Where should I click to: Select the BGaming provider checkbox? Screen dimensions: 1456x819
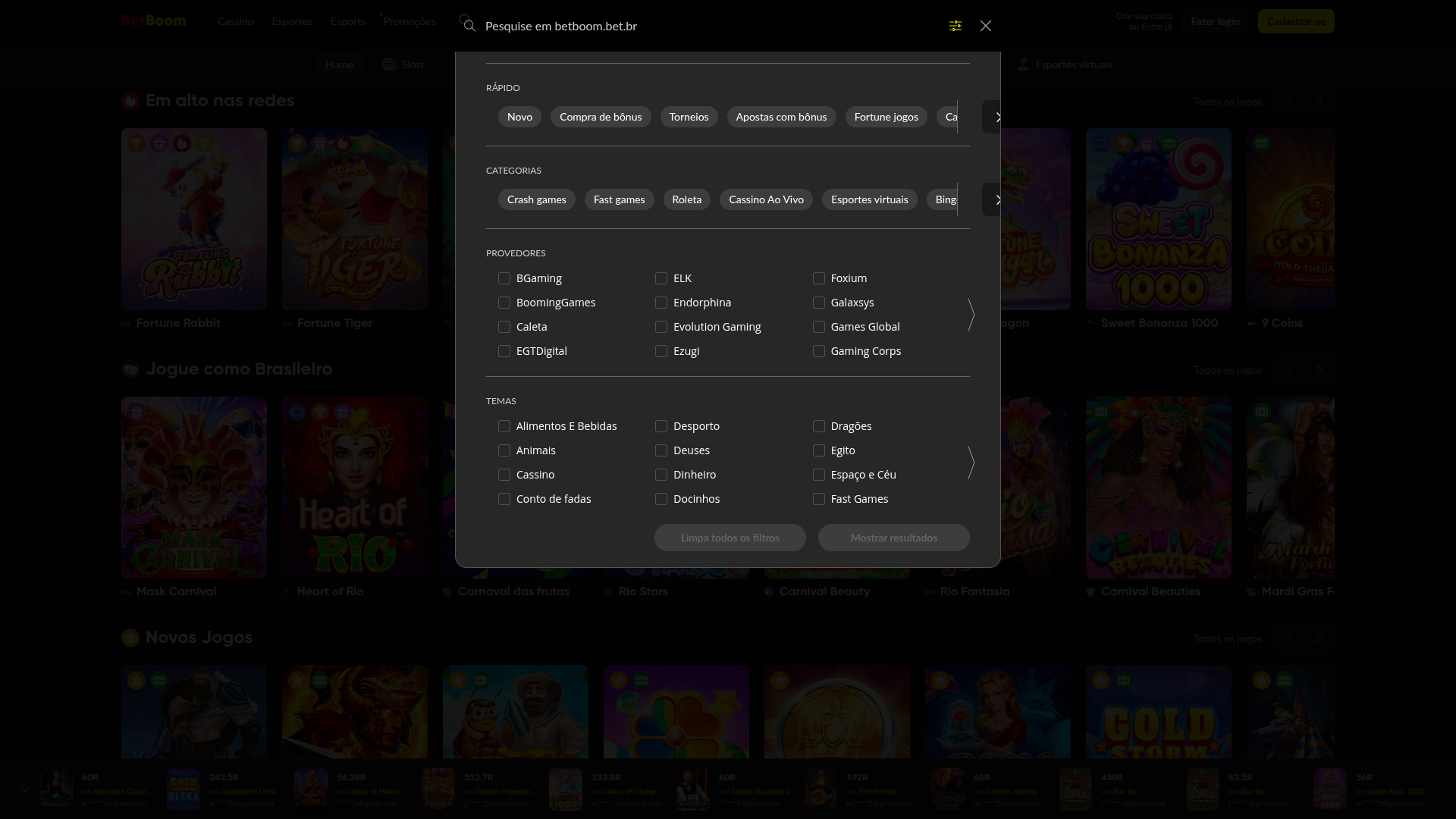[x=504, y=278]
